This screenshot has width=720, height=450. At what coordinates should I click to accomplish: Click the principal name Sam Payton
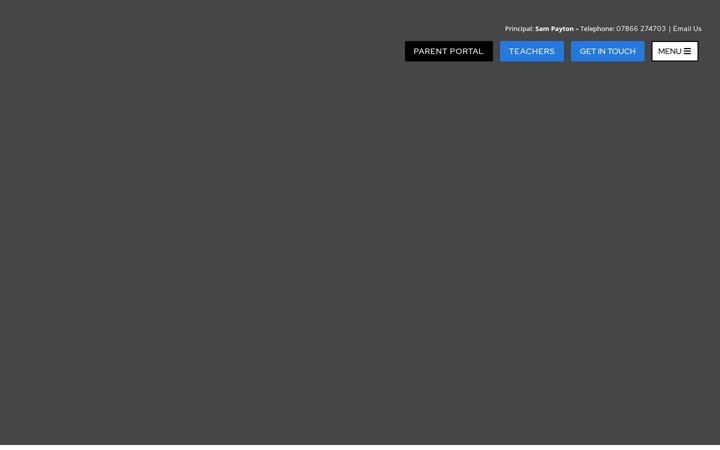554,28
